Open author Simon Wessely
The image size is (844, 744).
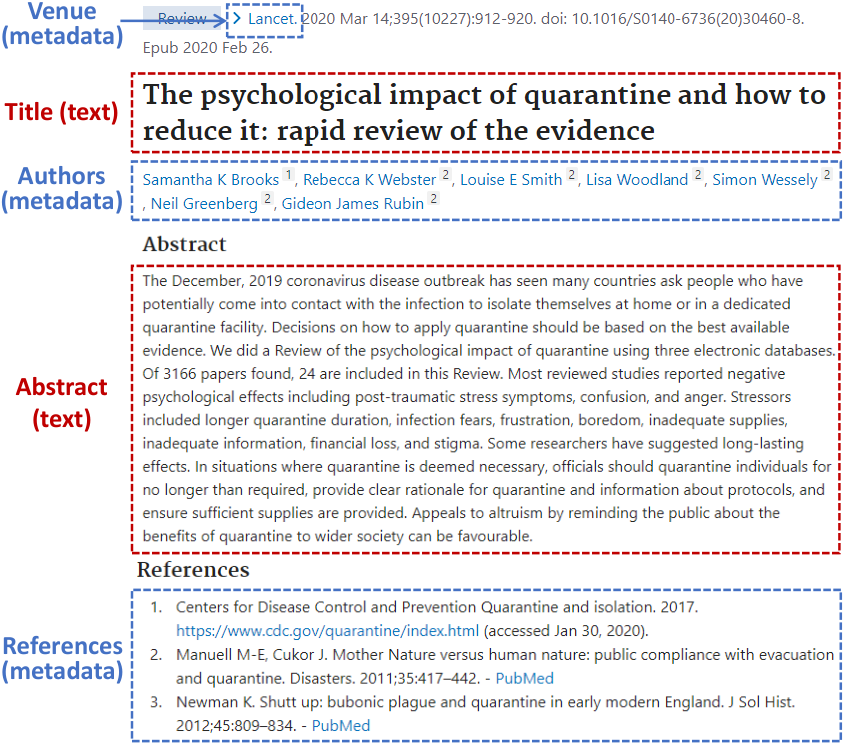coord(765,180)
